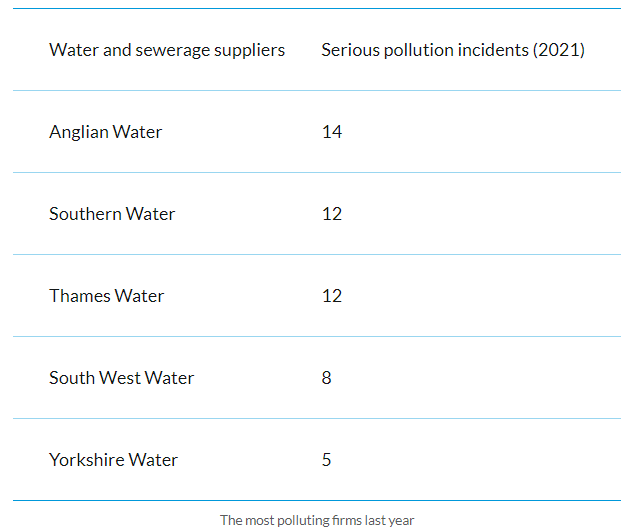The image size is (640, 532).
Task: Click the 'Serious pollution incidents (2021)' header
Action: [x=453, y=50]
